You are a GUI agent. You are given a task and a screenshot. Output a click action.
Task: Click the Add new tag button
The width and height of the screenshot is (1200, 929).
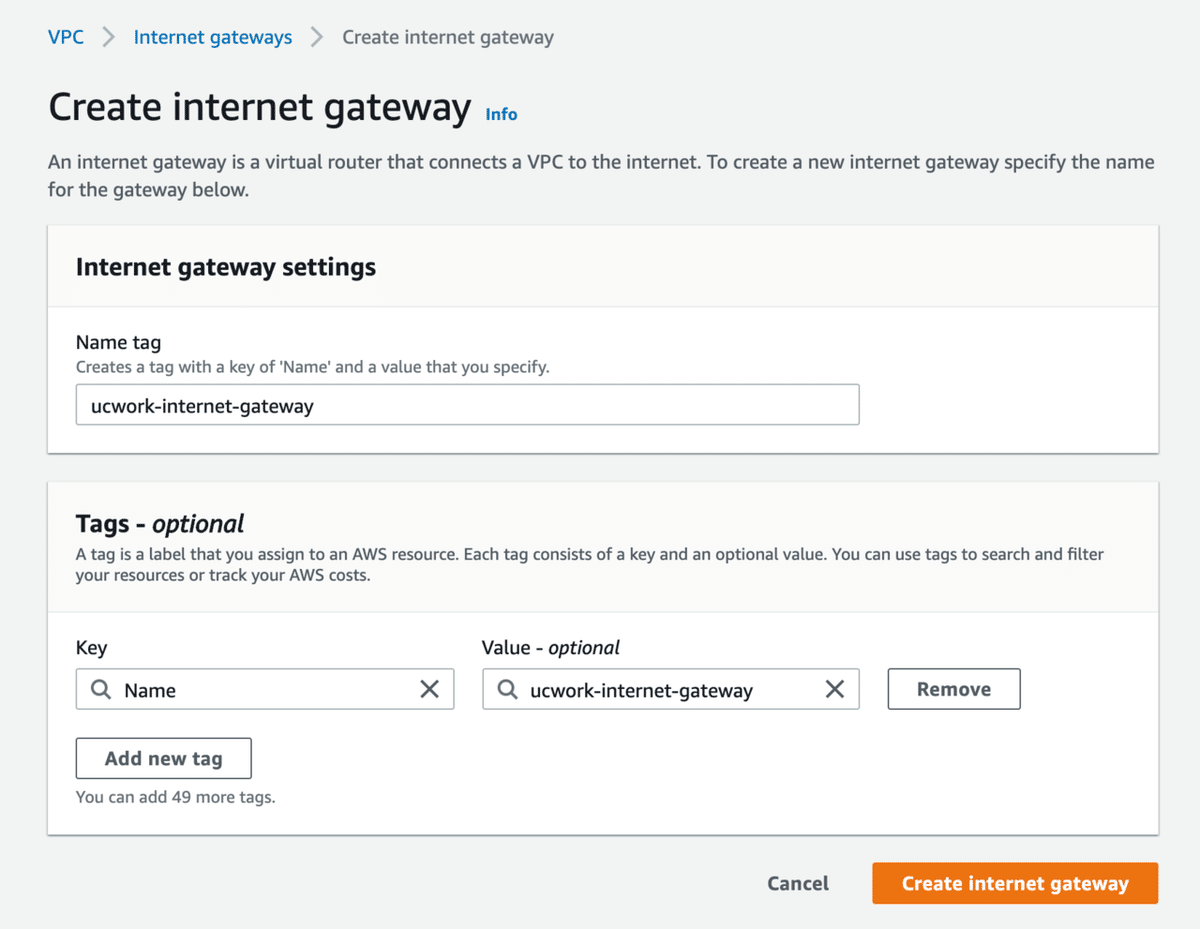coord(164,758)
